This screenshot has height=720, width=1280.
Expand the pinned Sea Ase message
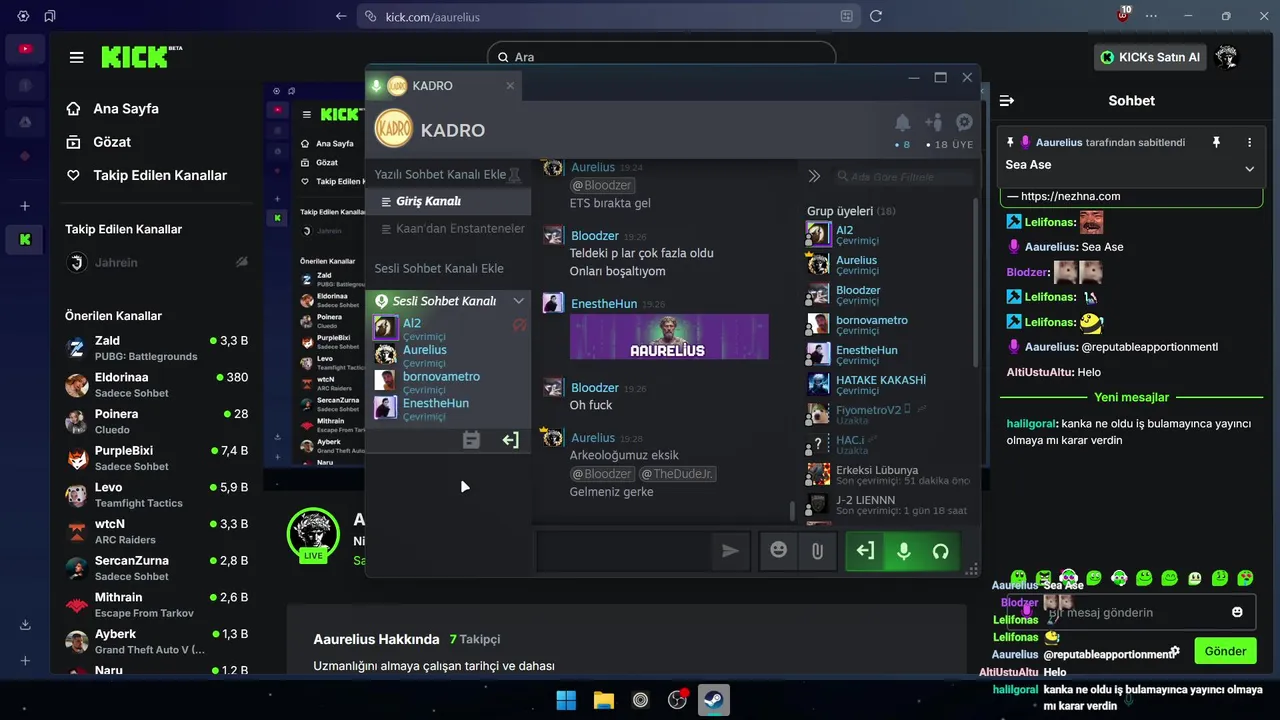1249,169
